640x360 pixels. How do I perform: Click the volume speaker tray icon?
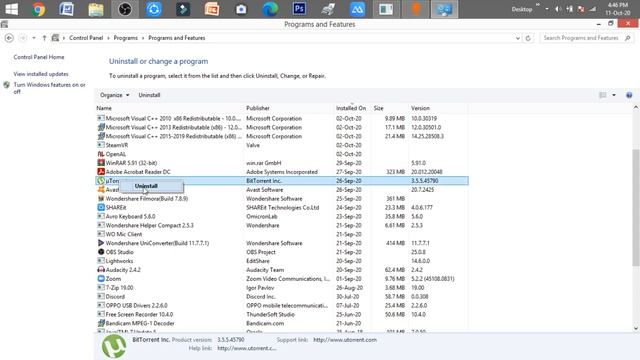point(558,9)
